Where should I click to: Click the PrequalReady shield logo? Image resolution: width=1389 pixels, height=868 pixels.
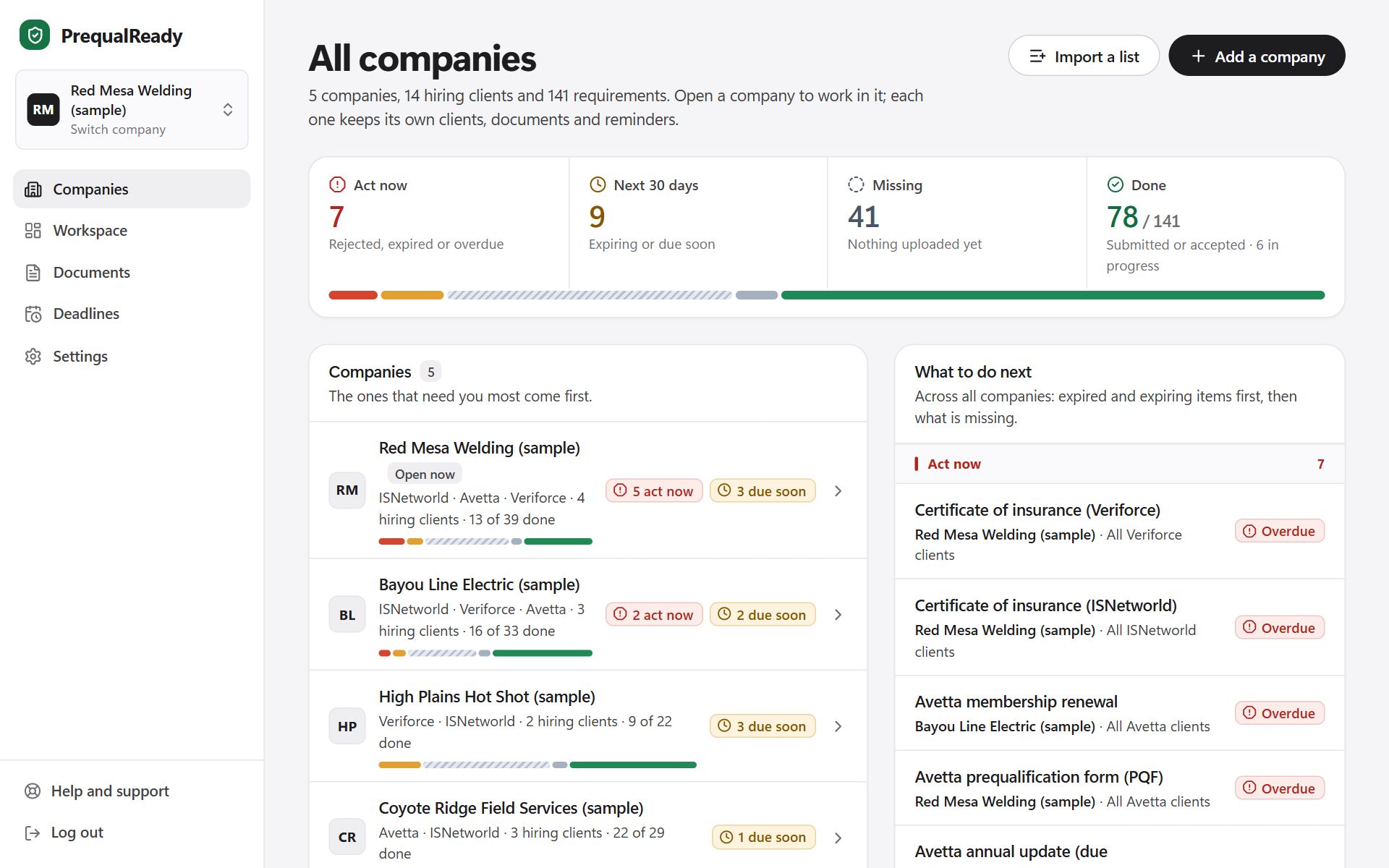click(35, 35)
